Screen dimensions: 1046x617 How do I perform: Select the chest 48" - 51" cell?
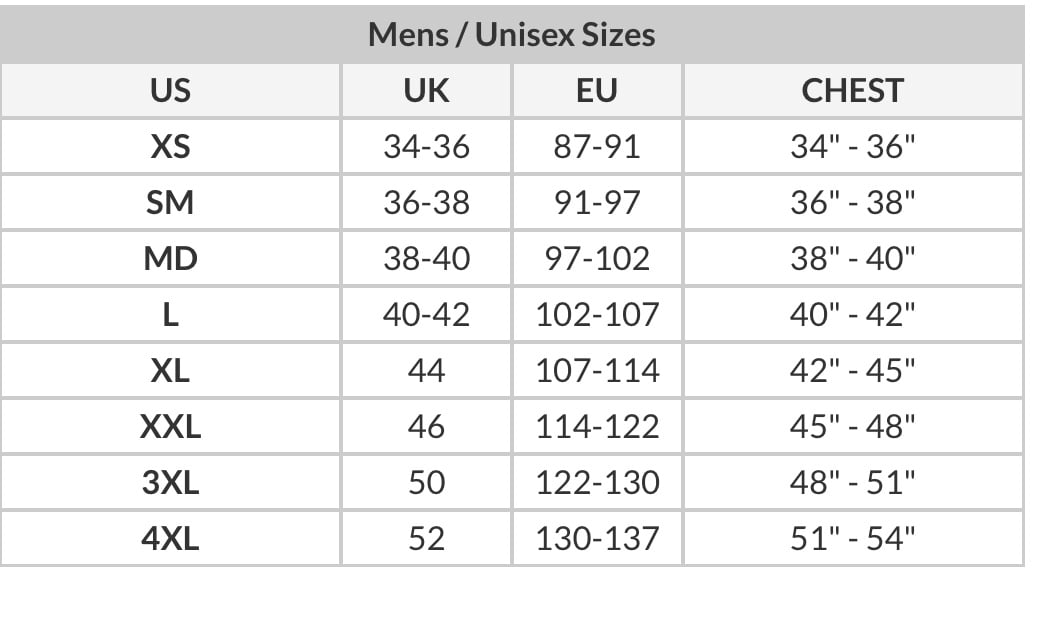tap(853, 483)
